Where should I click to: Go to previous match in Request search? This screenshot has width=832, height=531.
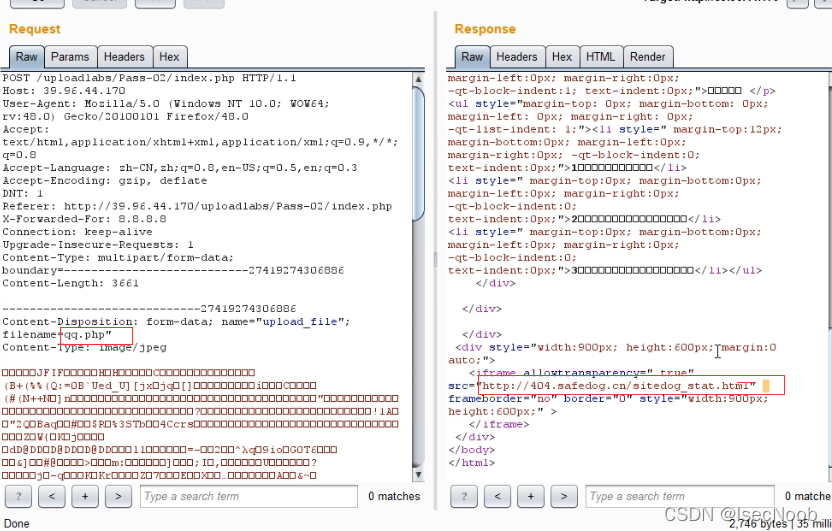click(x=52, y=497)
